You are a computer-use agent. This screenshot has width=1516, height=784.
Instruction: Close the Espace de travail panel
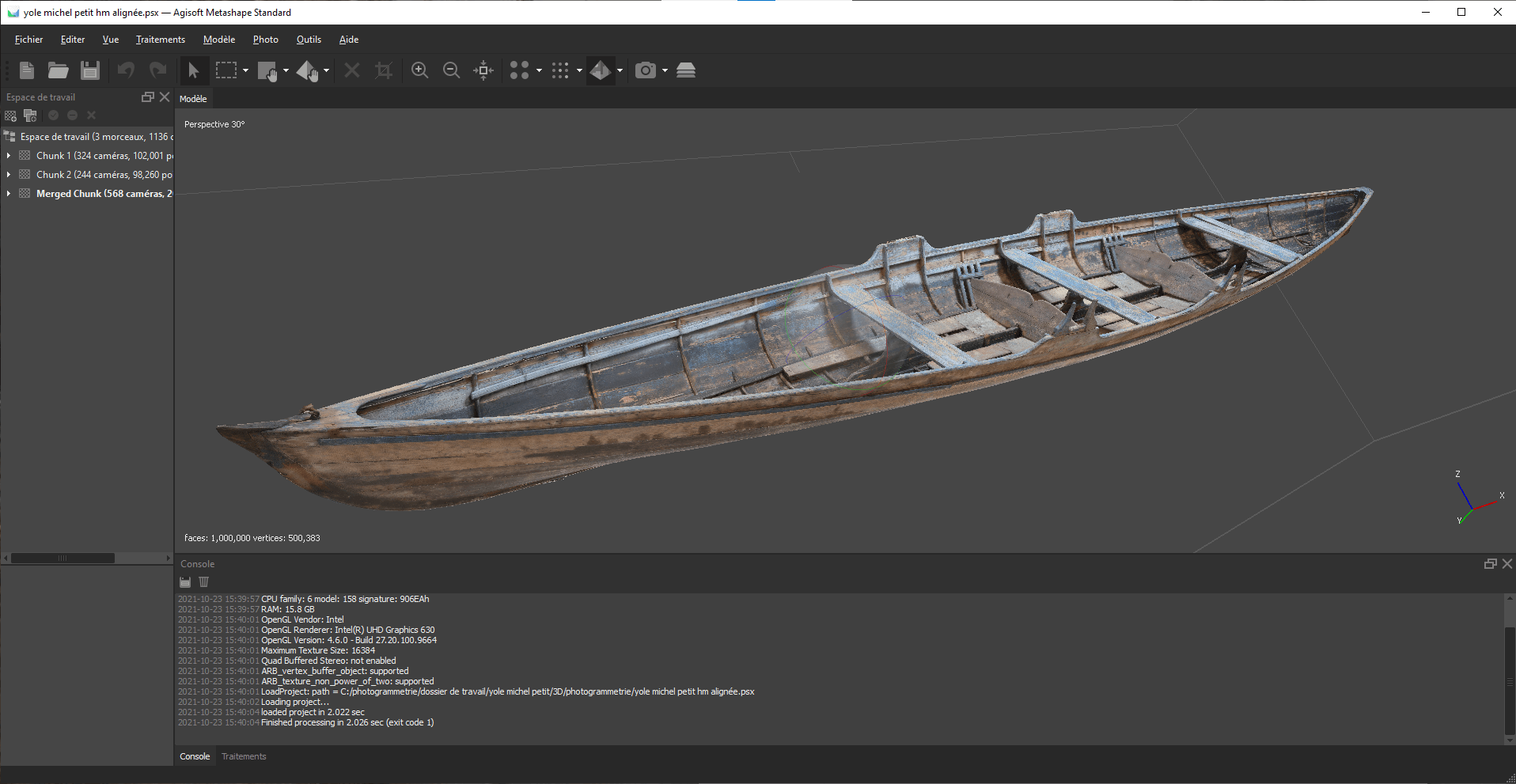pyautogui.click(x=165, y=97)
